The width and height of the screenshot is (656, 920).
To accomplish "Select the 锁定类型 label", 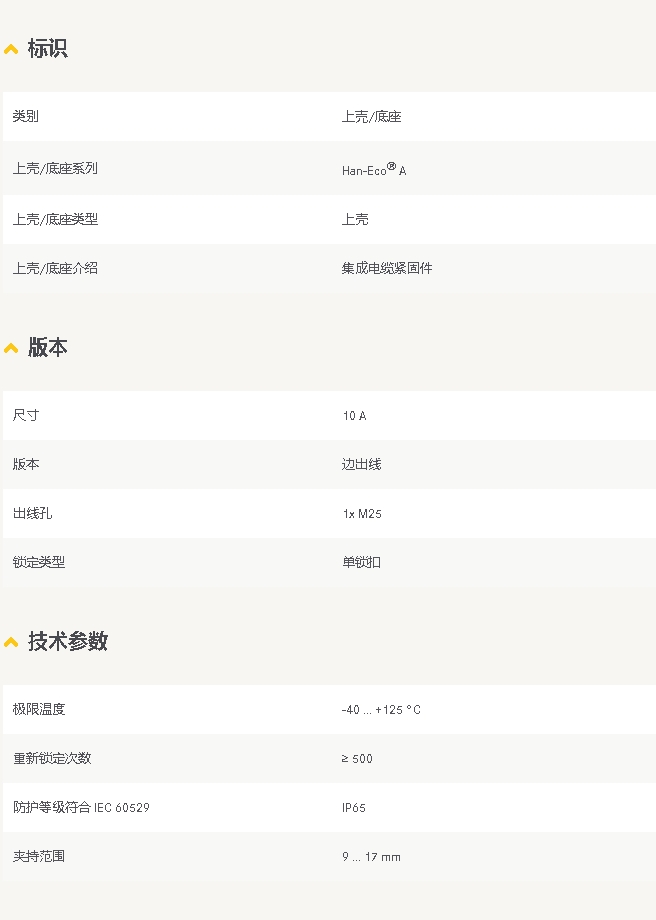I will tap(39, 562).
